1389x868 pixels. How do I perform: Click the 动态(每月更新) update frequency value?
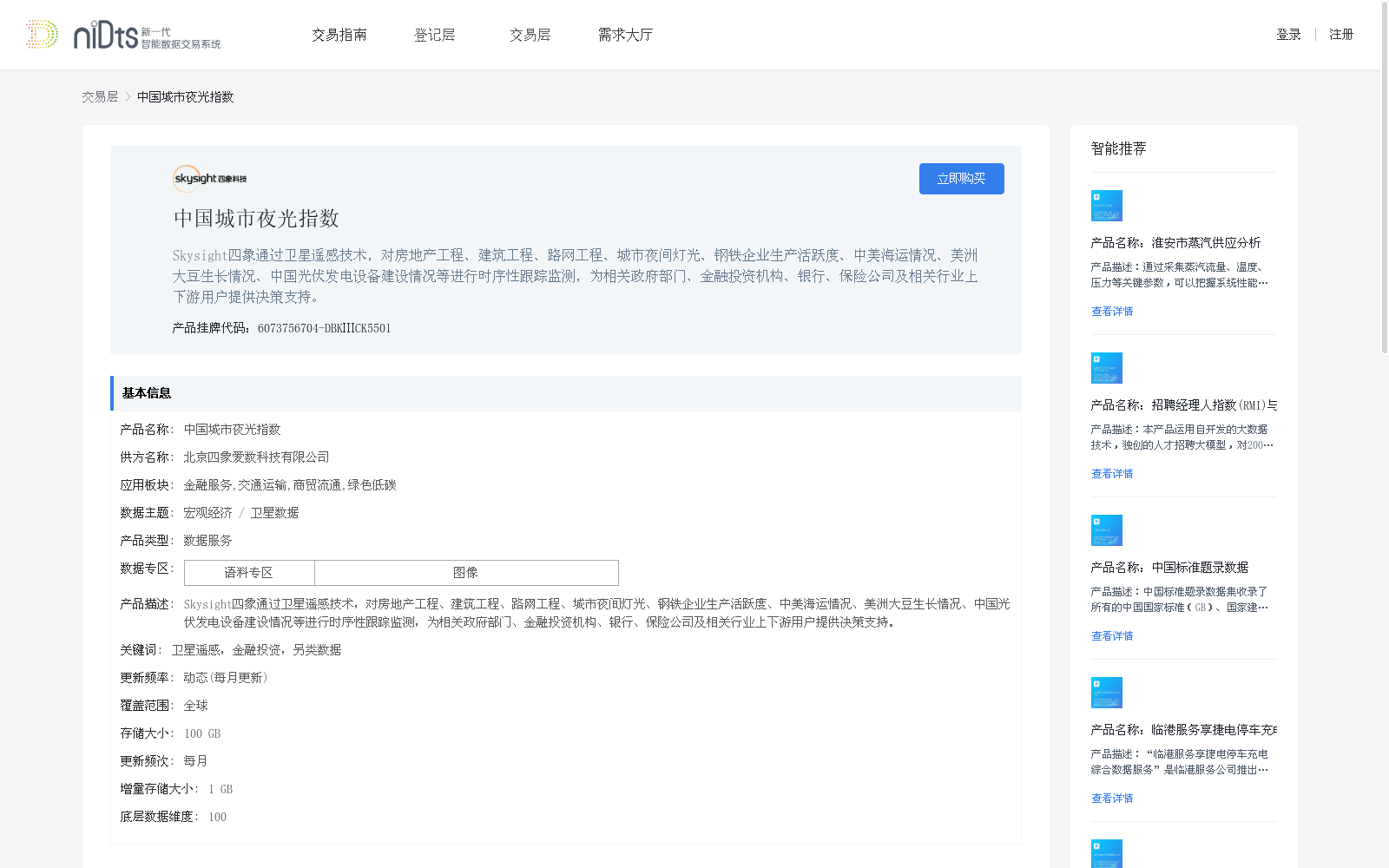pos(226,678)
